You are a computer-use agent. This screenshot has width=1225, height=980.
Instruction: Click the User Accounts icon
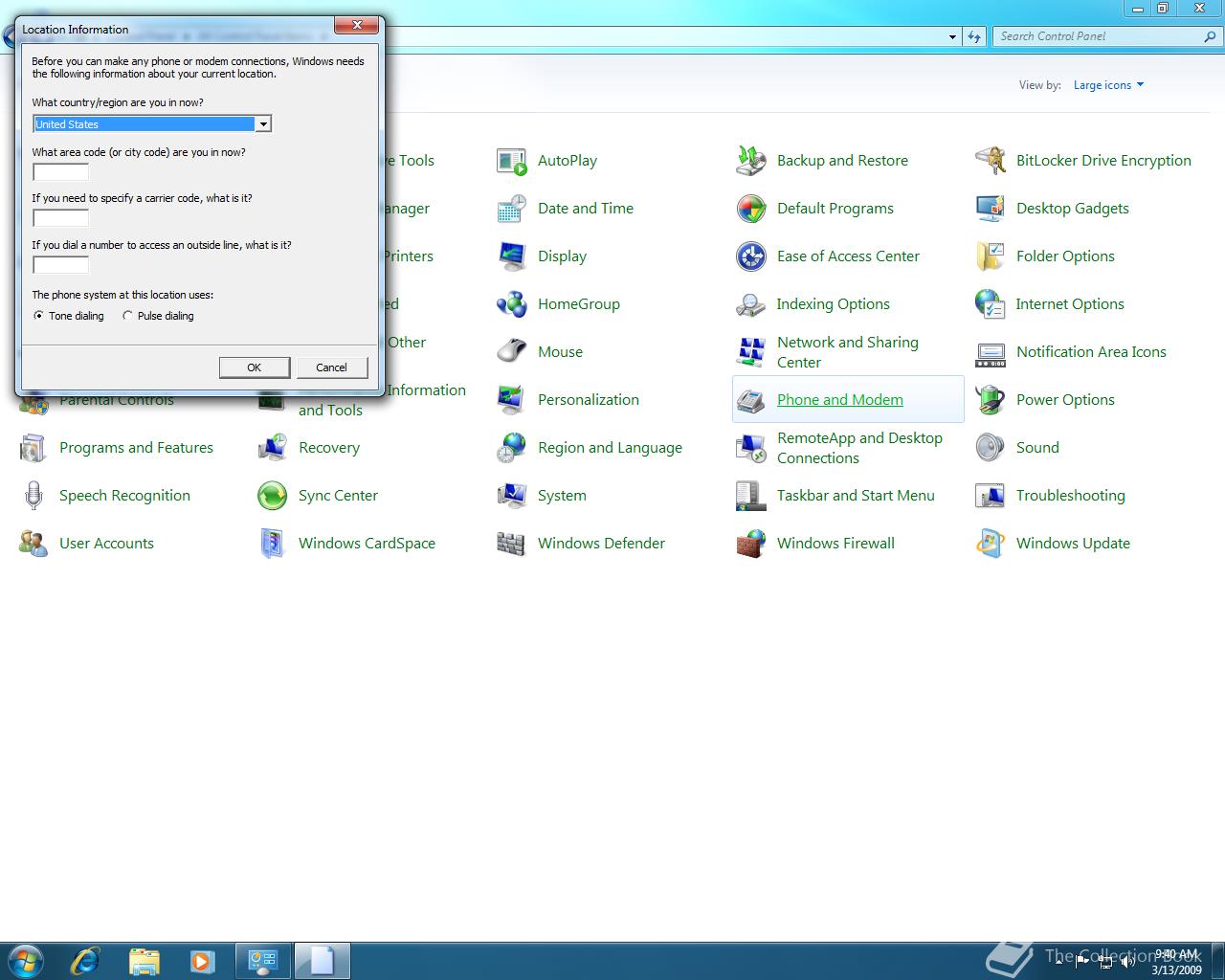[33, 544]
